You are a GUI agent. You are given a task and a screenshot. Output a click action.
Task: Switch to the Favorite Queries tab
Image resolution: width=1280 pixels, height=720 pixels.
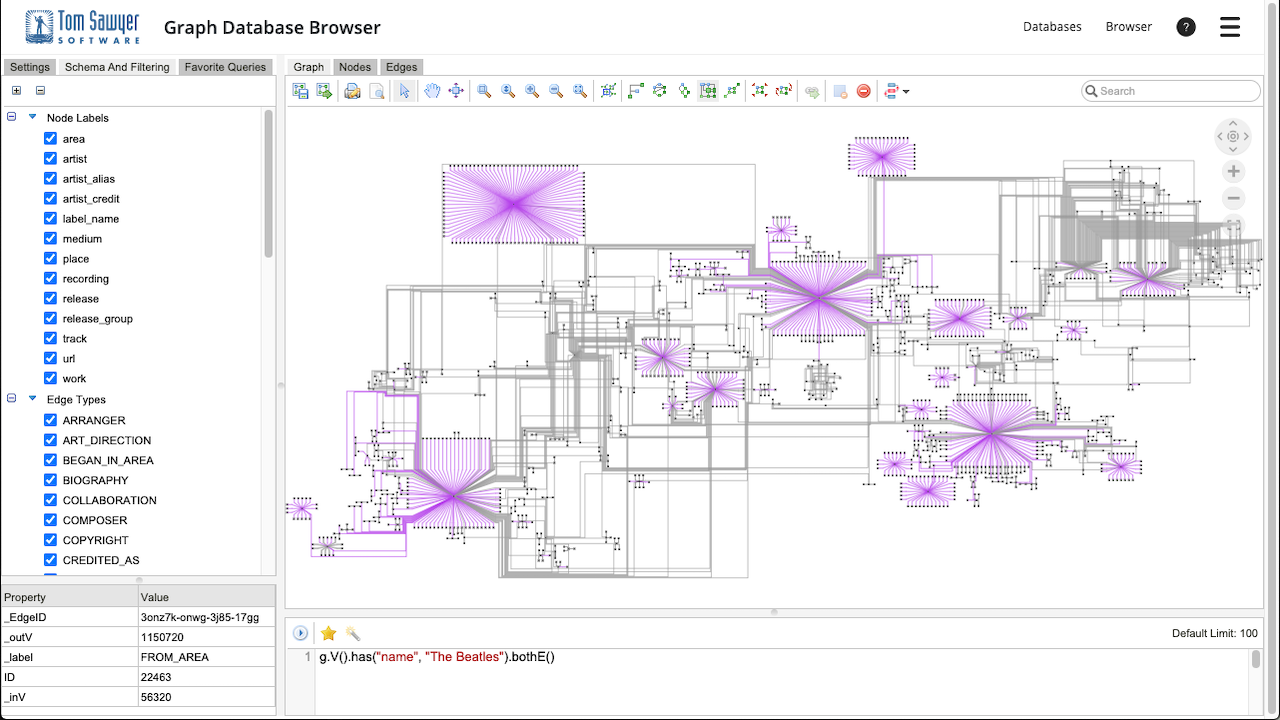tap(225, 66)
